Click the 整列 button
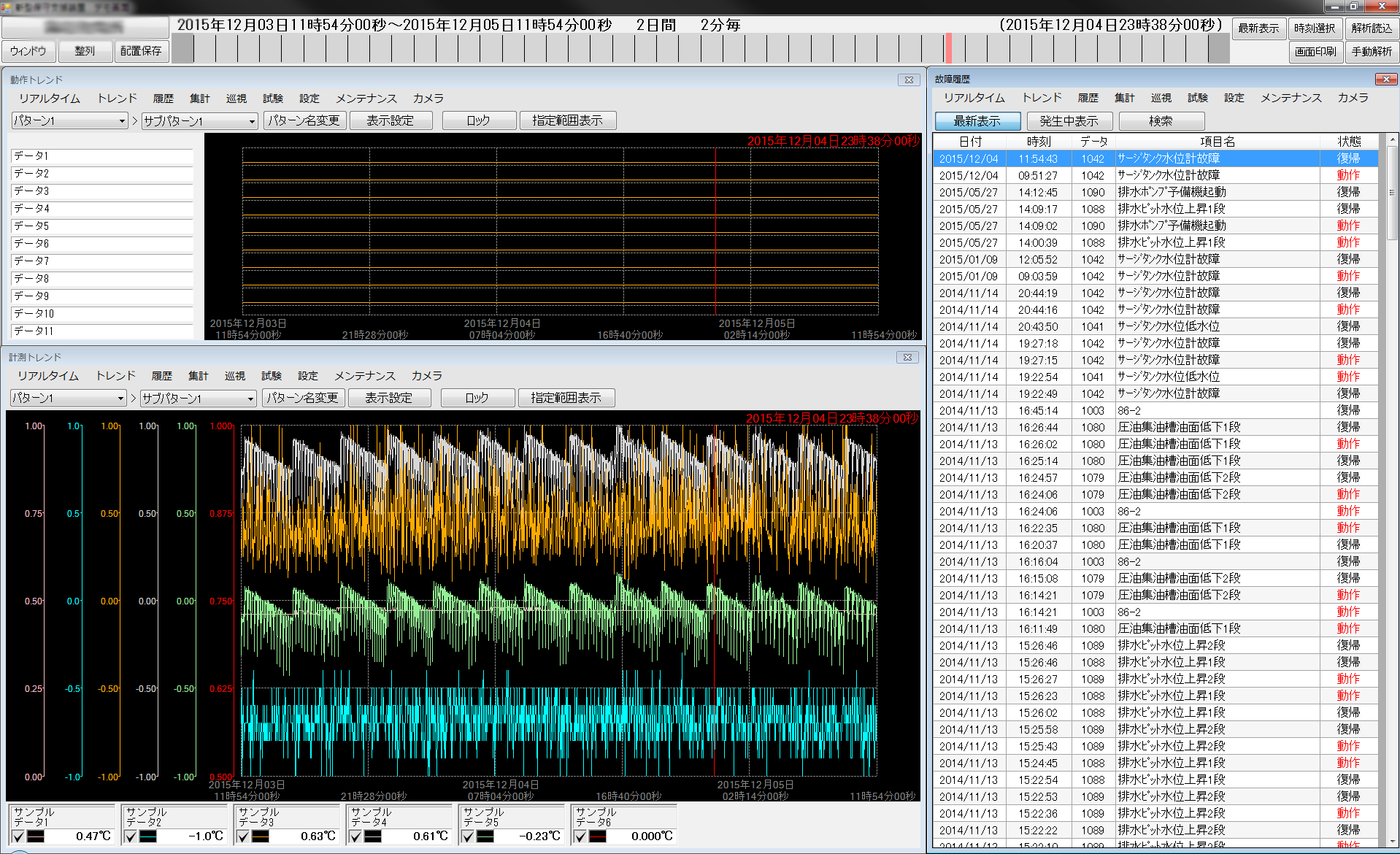 coord(85,51)
